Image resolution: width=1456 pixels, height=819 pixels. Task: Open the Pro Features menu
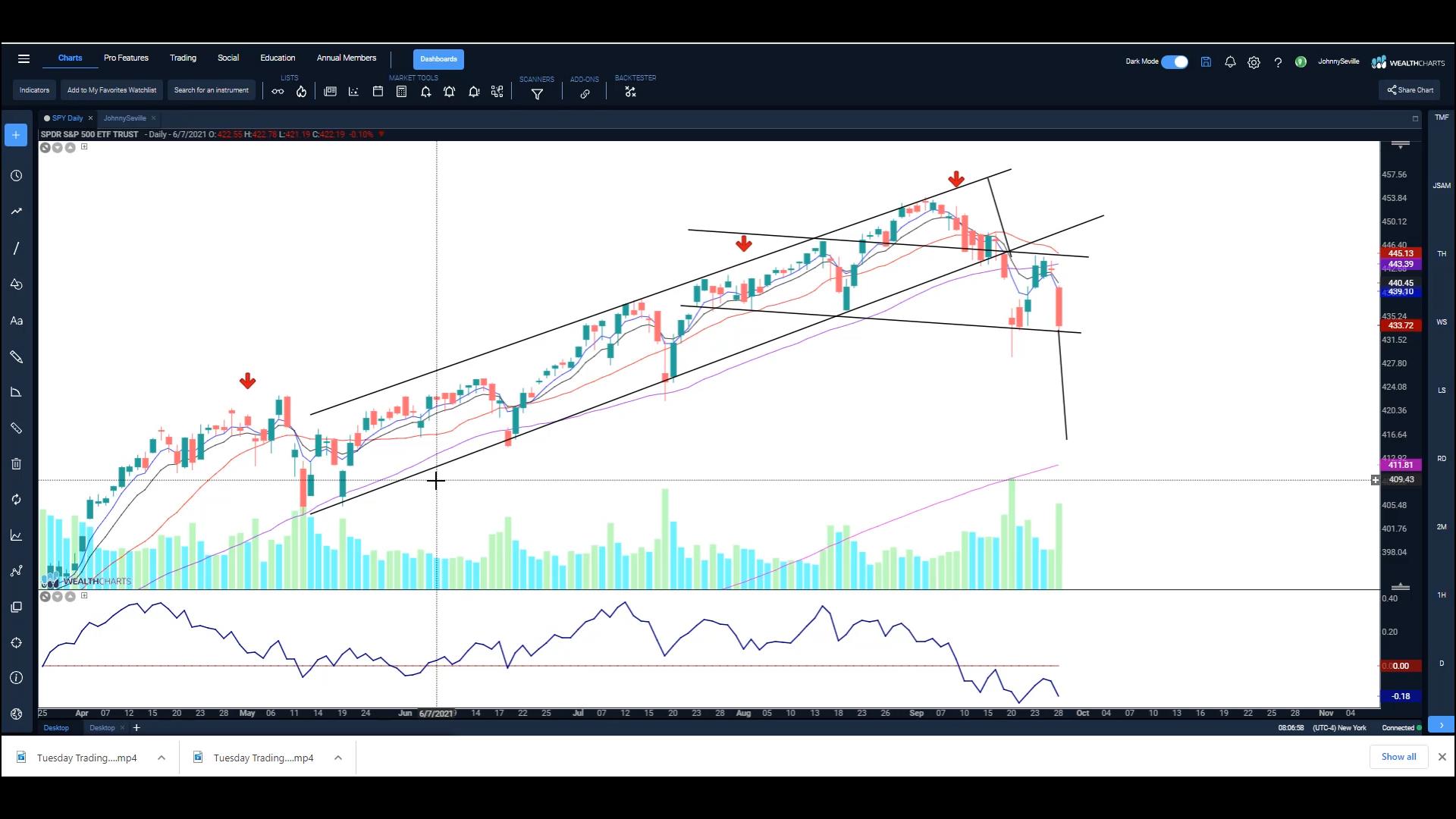126,58
